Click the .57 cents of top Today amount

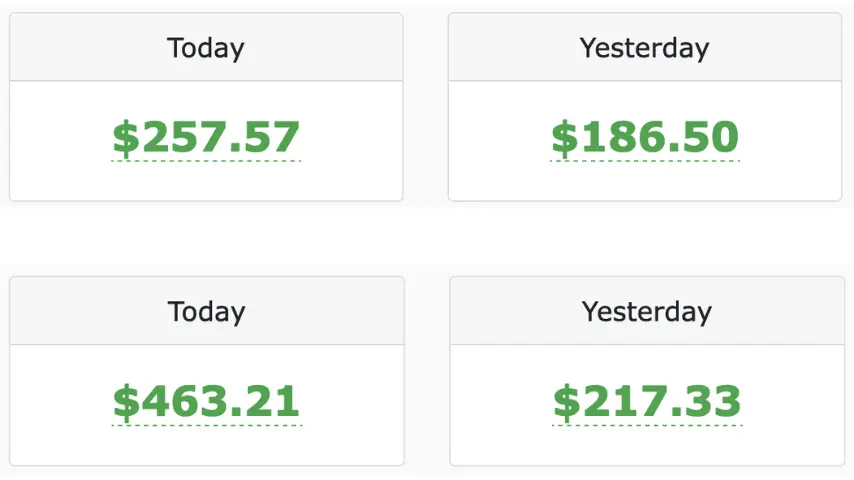(x=270, y=137)
